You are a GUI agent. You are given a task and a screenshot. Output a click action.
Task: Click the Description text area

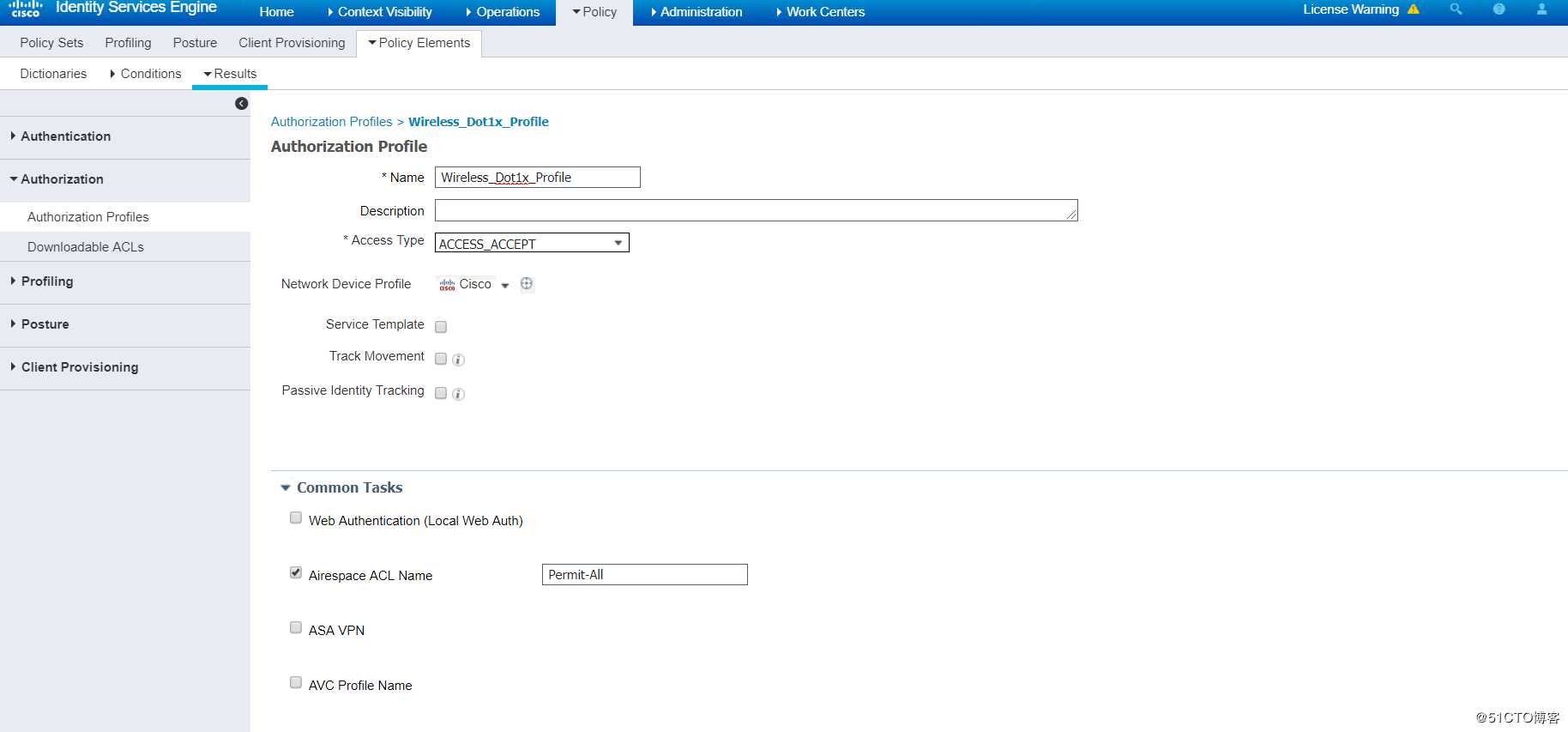[x=757, y=210]
